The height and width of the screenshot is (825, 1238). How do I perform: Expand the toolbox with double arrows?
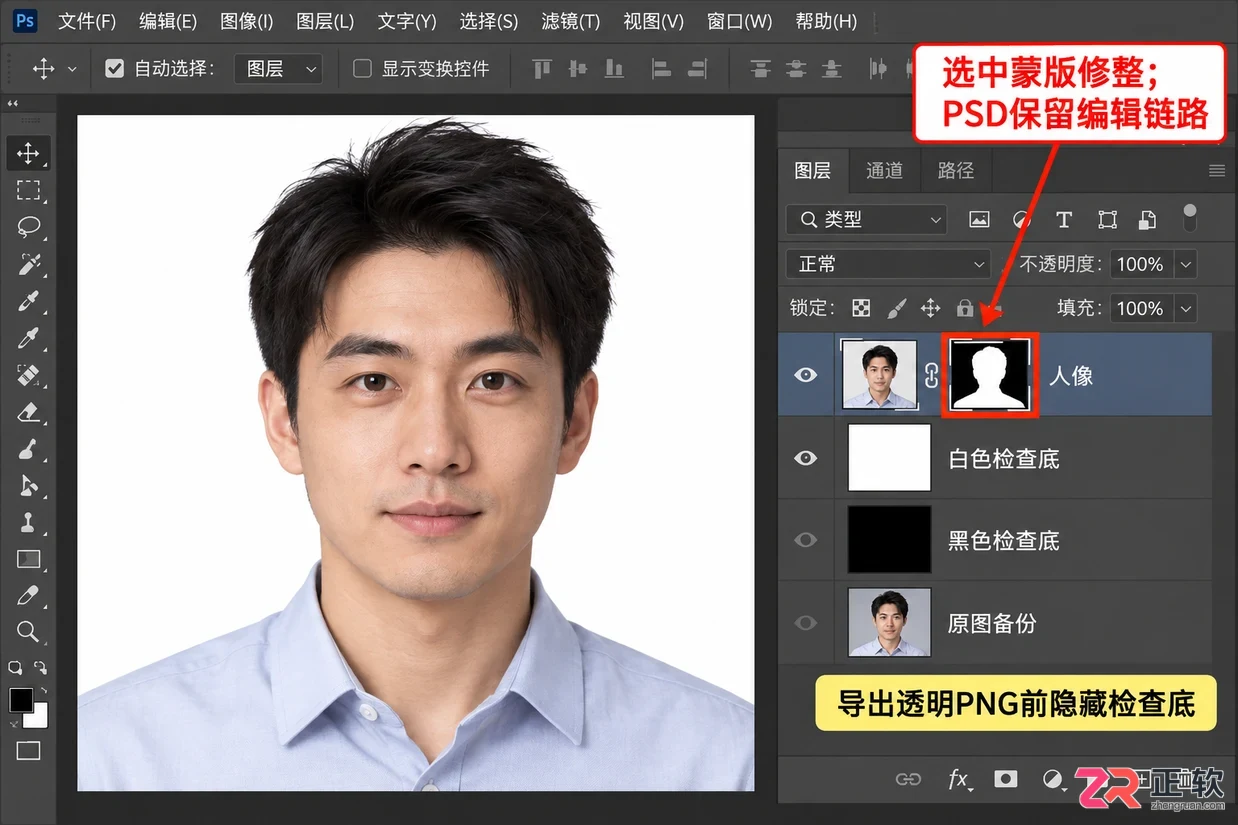[13, 103]
